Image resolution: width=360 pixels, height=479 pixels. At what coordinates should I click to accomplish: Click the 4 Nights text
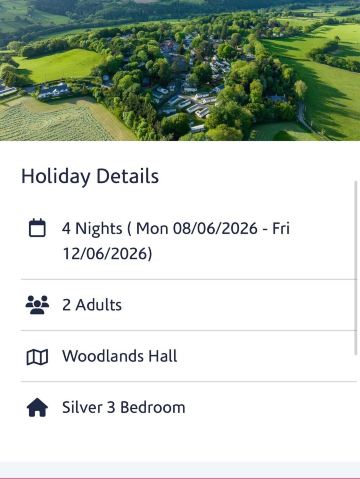[92, 229]
